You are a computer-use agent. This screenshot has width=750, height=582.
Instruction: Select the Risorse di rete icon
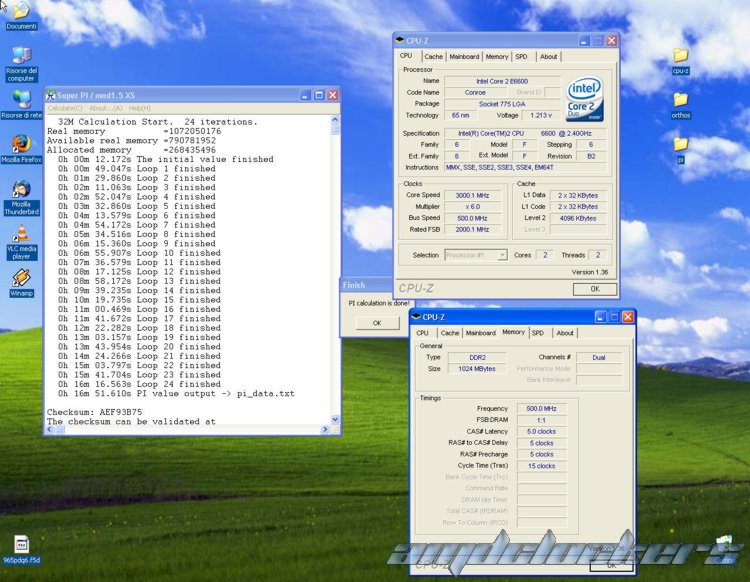(20, 100)
